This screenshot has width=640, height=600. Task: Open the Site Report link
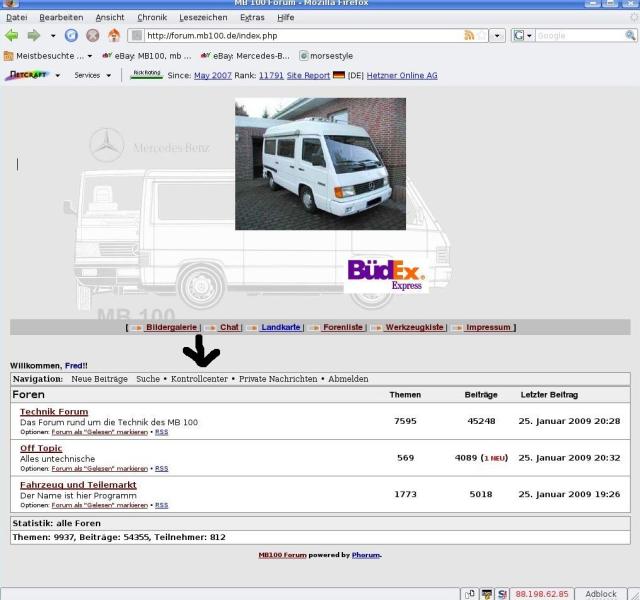[x=308, y=76]
